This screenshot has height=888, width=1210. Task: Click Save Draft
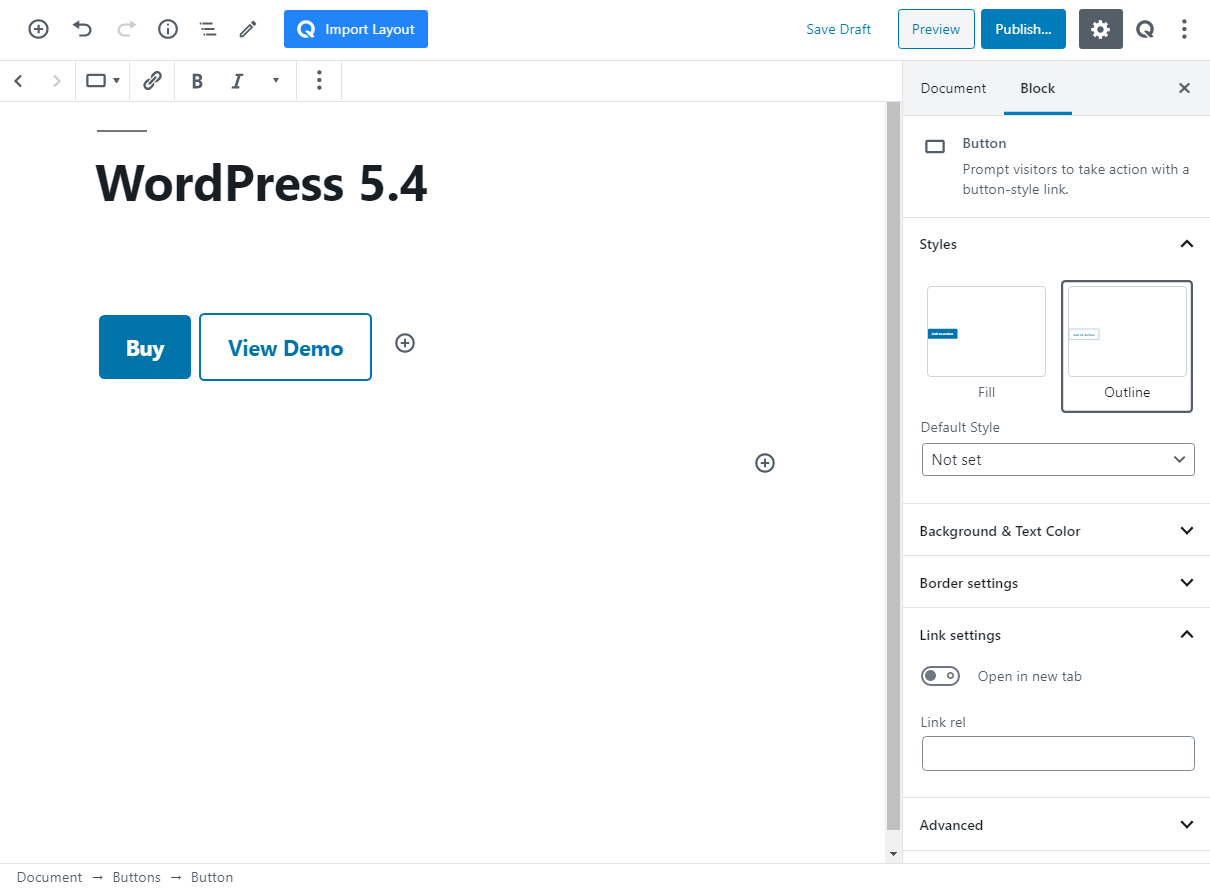point(838,29)
